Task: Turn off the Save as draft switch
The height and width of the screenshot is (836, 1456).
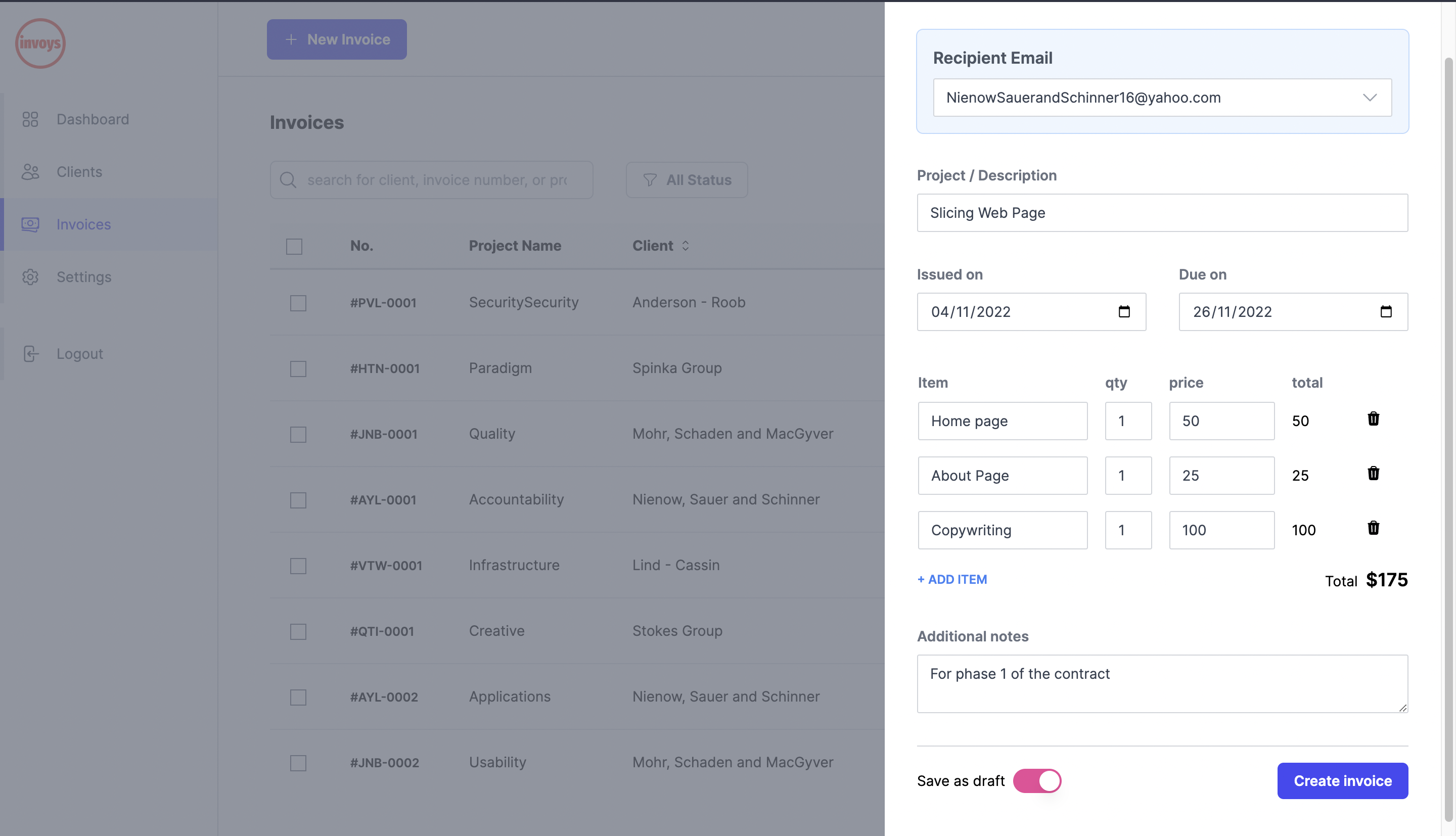Action: (1037, 781)
